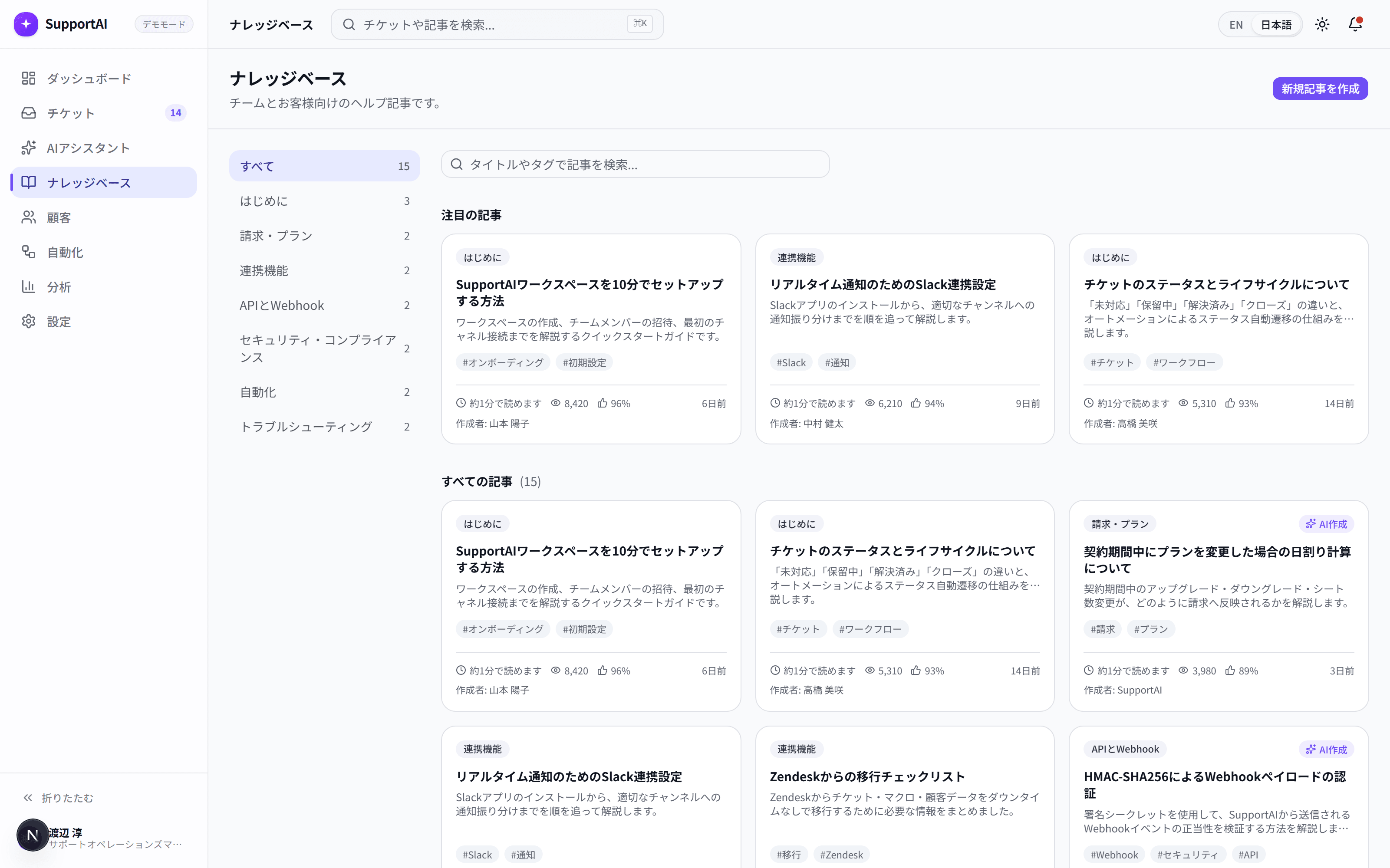Click #オンボーディング tag in featured card
1390x868 pixels.
[503, 362]
